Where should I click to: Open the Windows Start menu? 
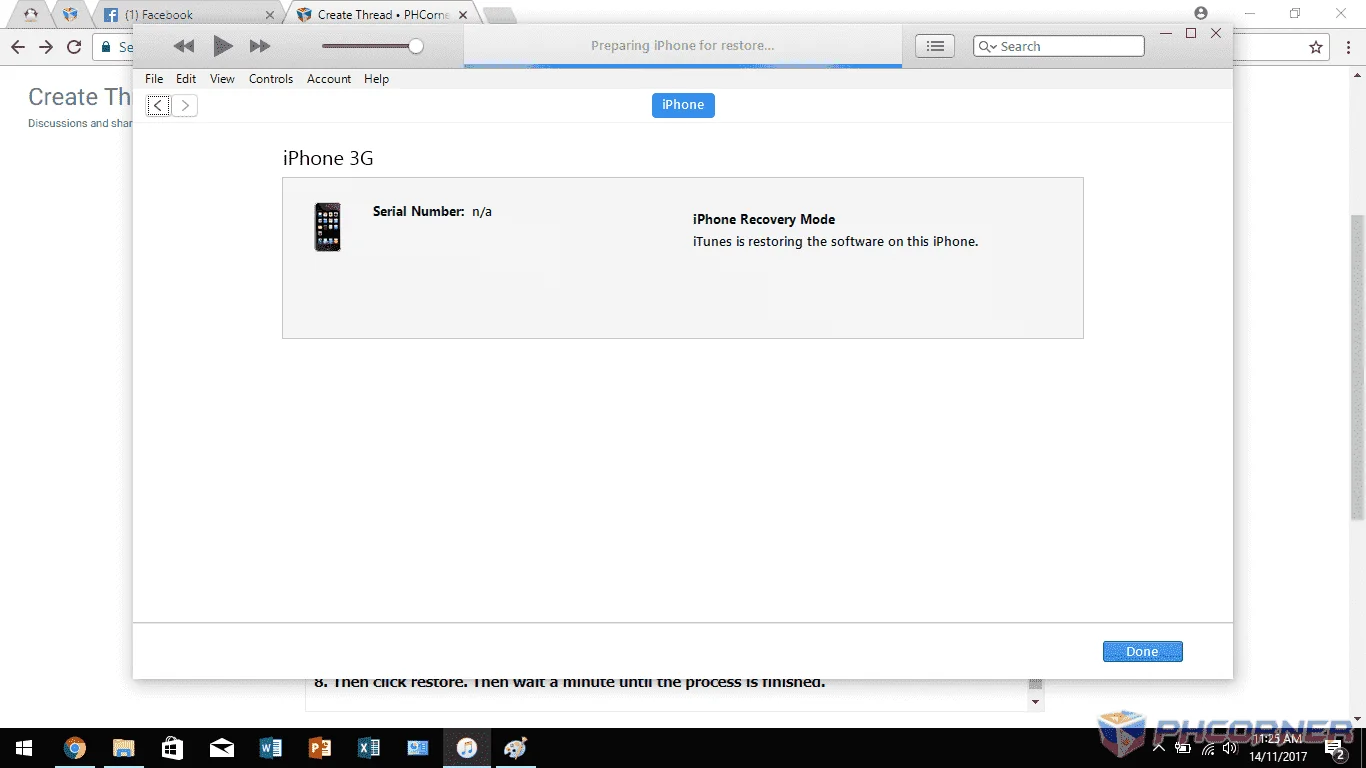tap(24, 748)
